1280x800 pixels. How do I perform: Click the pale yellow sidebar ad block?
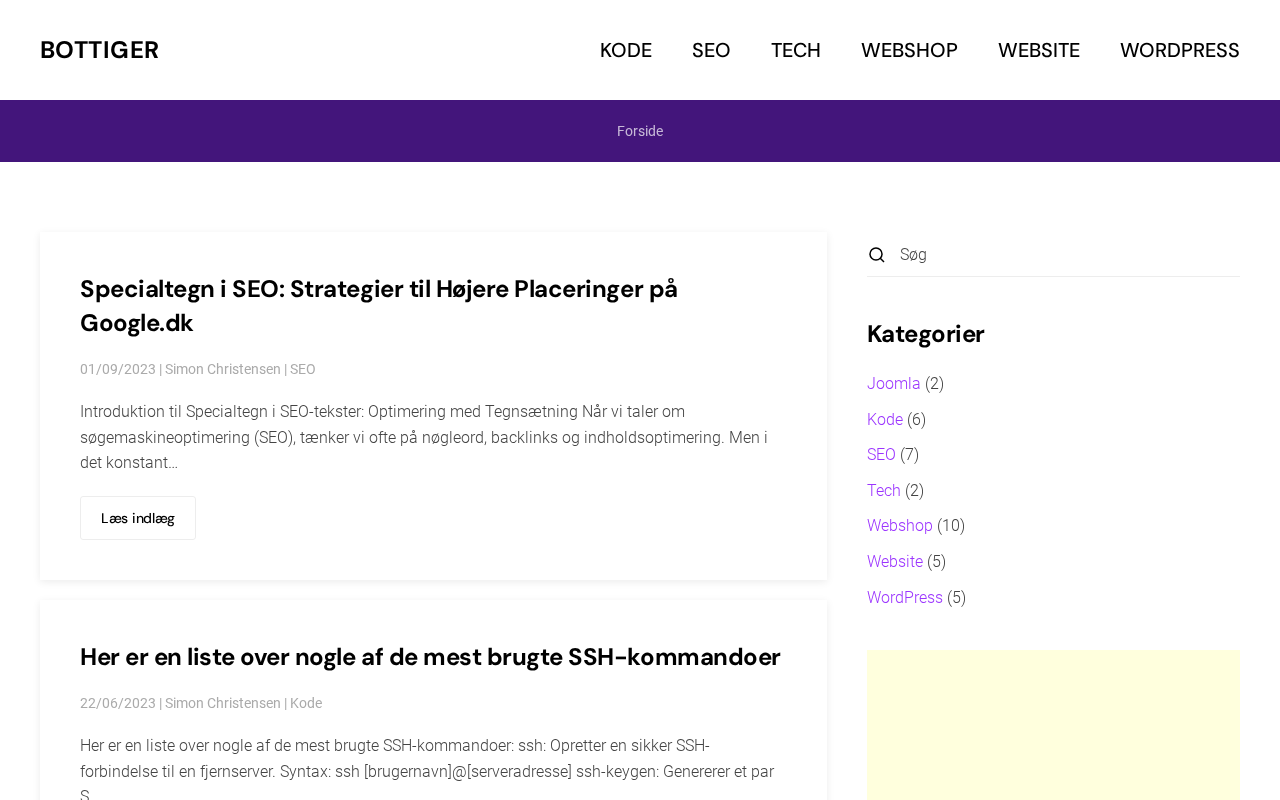[x=1053, y=725]
